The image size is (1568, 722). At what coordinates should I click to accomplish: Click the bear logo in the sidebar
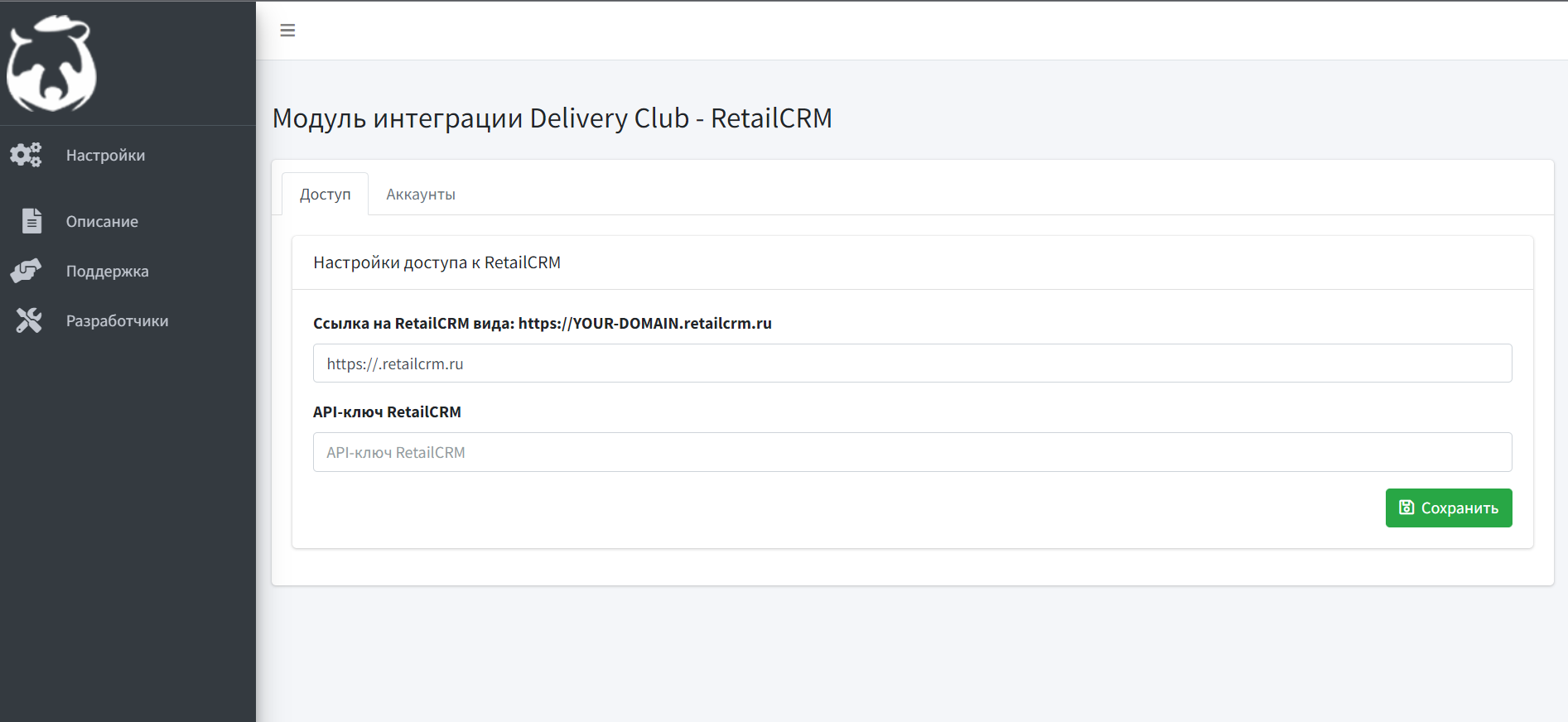pos(51,63)
